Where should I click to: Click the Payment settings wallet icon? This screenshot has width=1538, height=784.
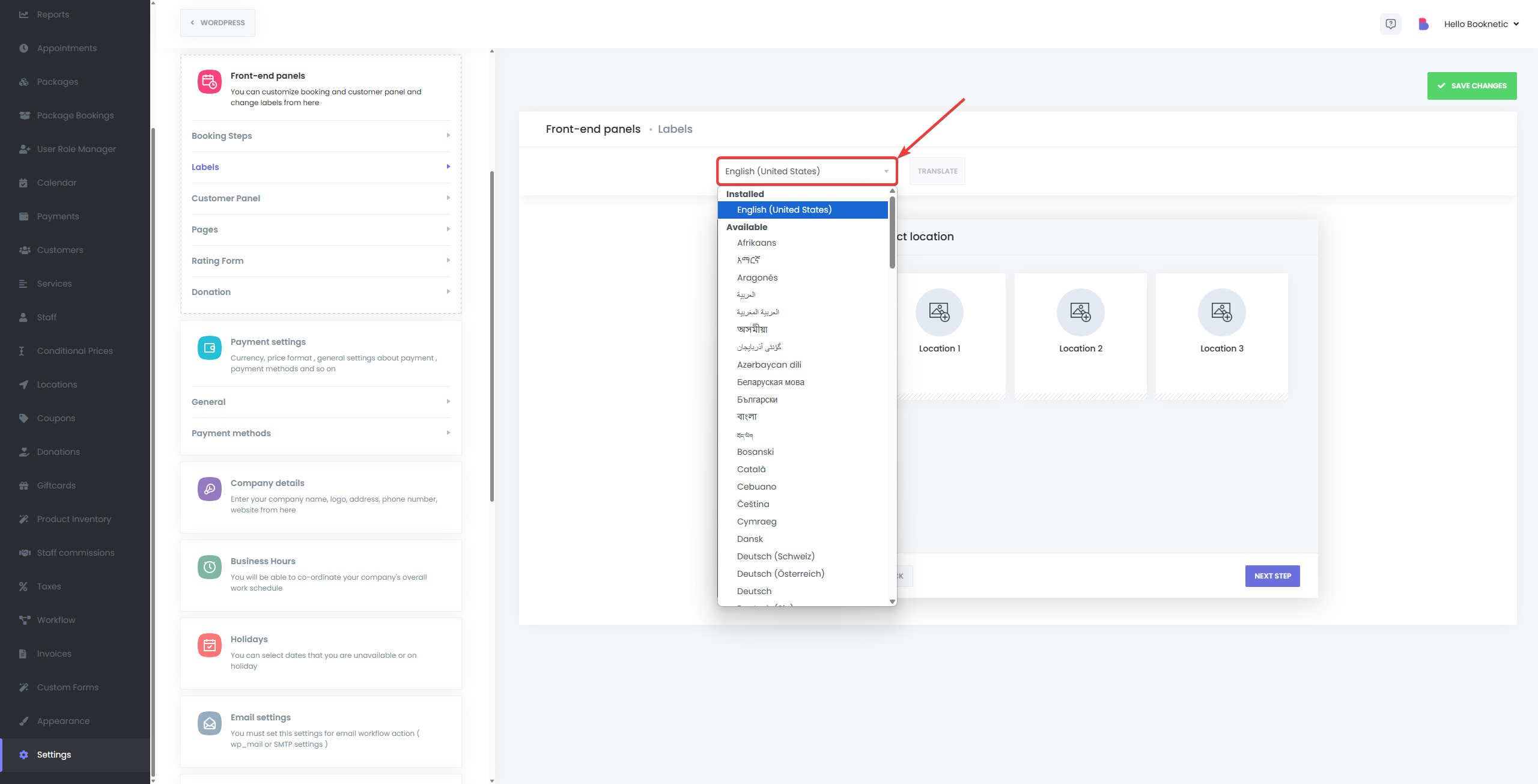coord(210,348)
